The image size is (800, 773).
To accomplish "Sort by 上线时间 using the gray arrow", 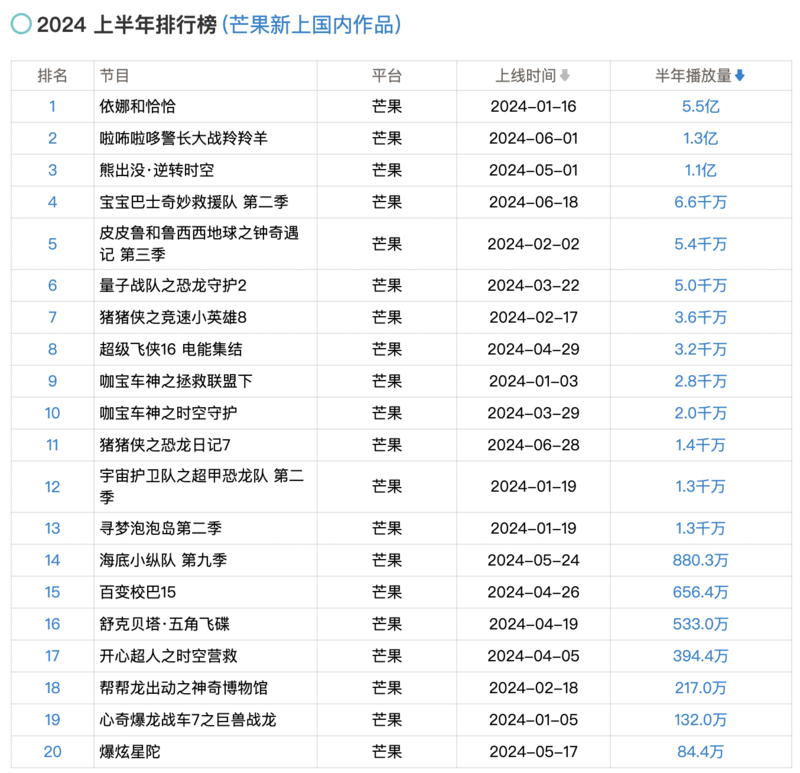I will (564, 76).
